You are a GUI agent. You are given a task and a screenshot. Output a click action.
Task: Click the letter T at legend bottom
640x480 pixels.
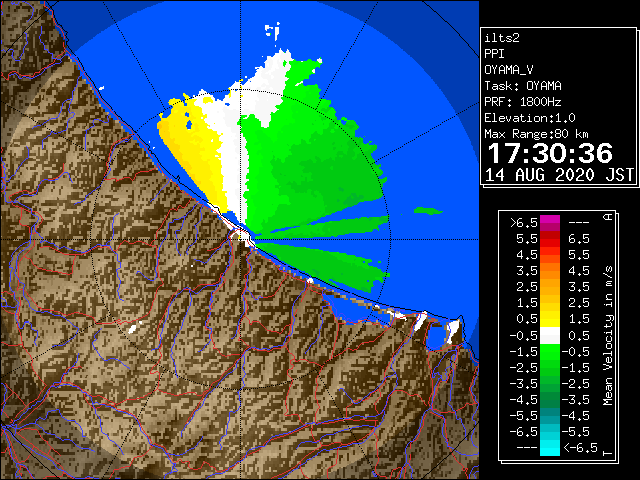tap(608, 453)
